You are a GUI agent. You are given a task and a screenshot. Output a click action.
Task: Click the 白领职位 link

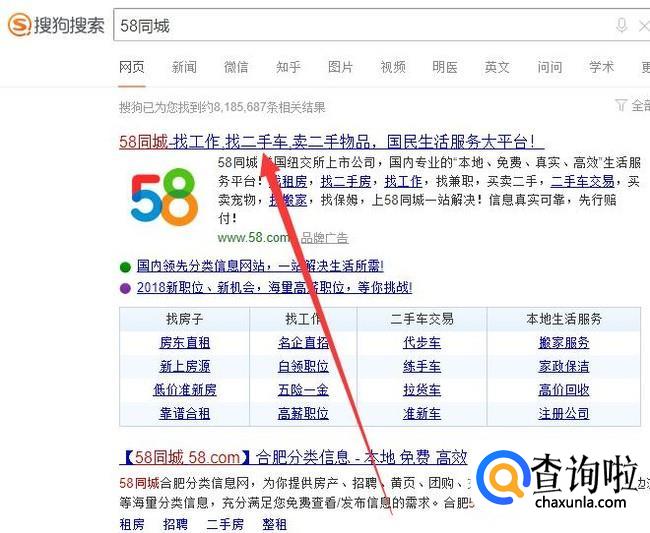pyautogui.click(x=303, y=366)
